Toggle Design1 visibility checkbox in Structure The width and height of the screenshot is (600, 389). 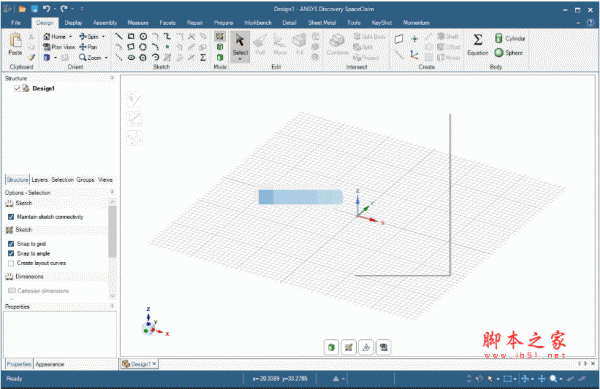[x=17, y=88]
